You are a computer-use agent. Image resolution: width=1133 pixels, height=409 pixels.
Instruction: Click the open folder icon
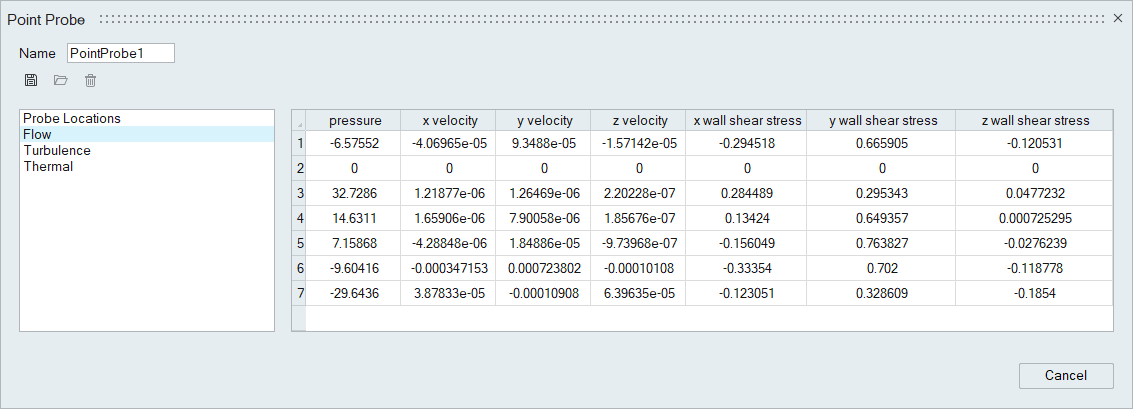pyautogui.click(x=60, y=80)
